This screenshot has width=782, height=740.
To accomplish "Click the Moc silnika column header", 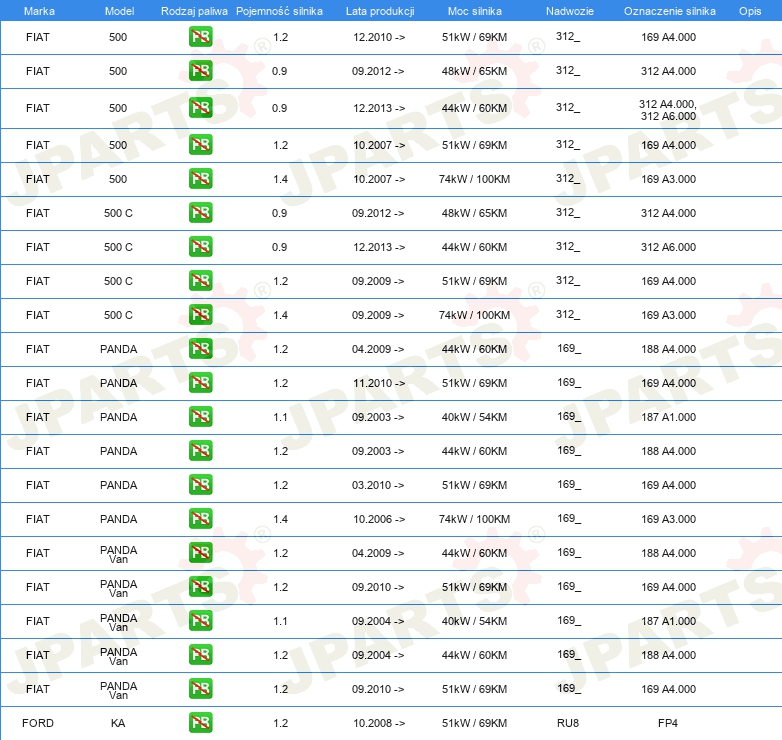I will pos(474,11).
